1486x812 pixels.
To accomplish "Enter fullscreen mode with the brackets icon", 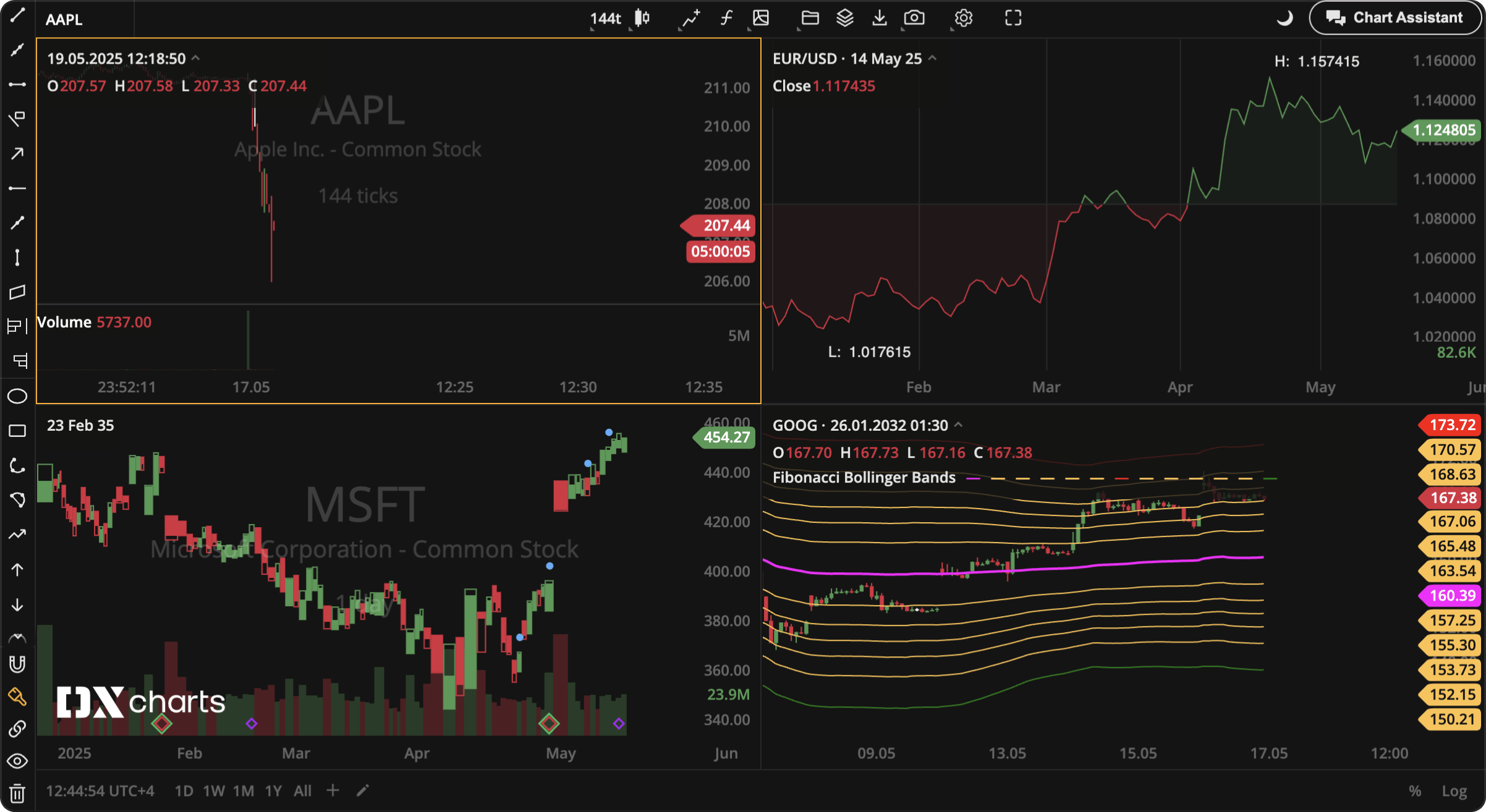I will pyautogui.click(x=1013, y=18).
